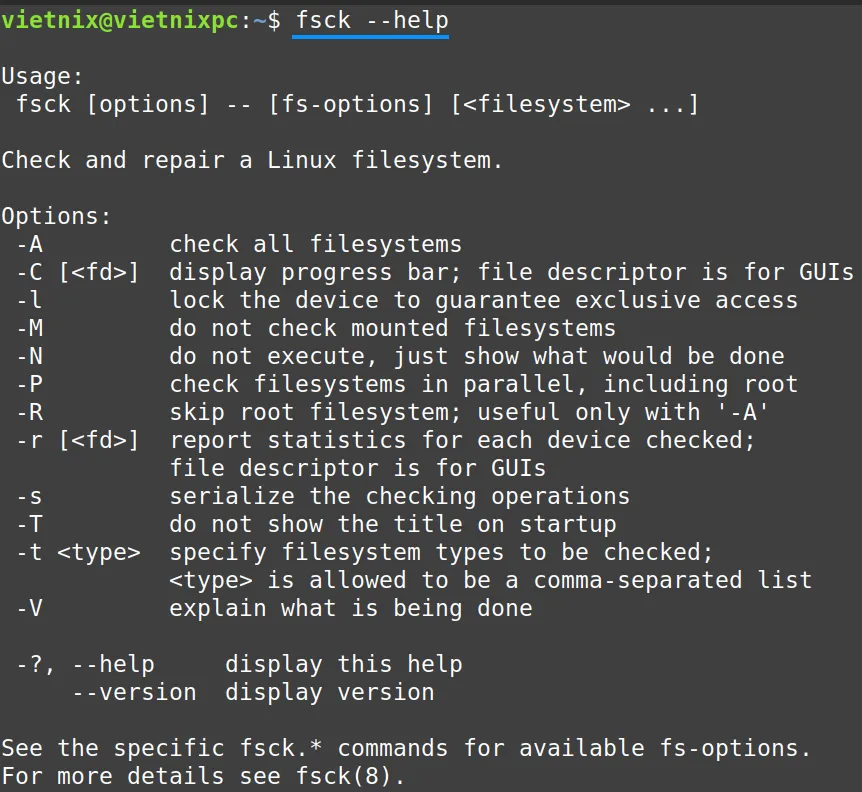
Task: Click the -l lock device option line
Action: (407, 300)
